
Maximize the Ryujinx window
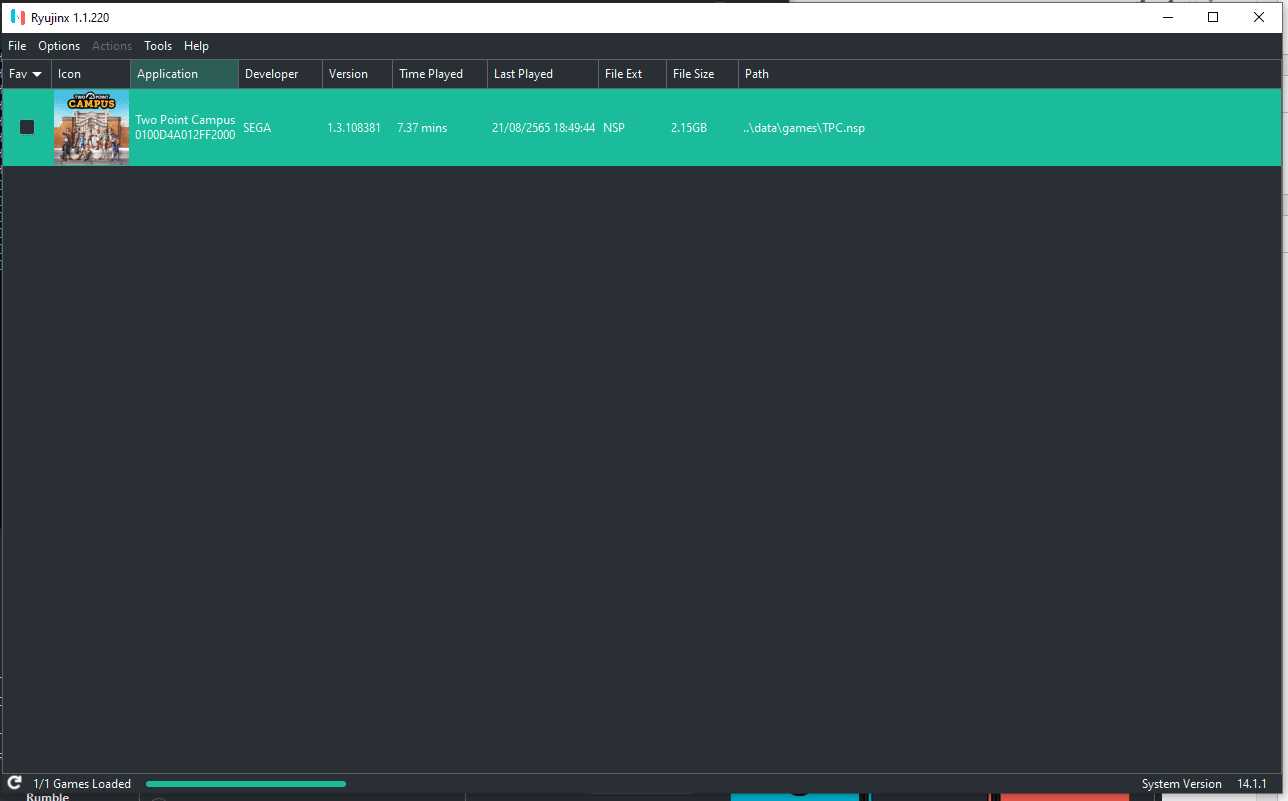tap(1213, 17)
